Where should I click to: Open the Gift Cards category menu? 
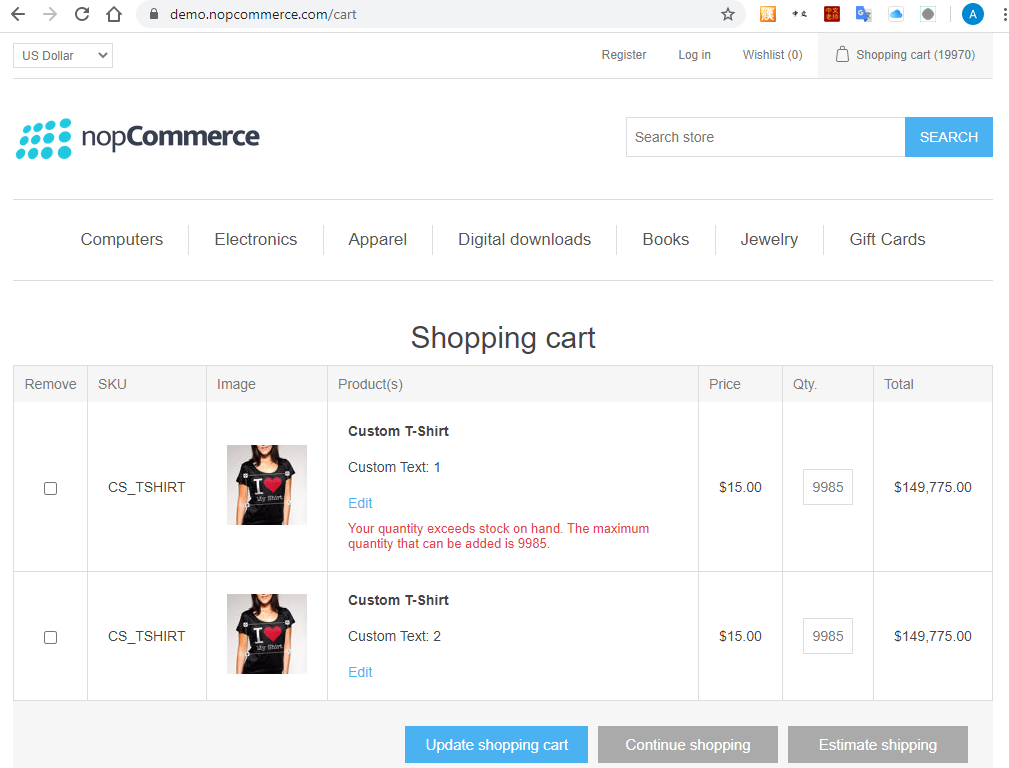click(886, 239)
